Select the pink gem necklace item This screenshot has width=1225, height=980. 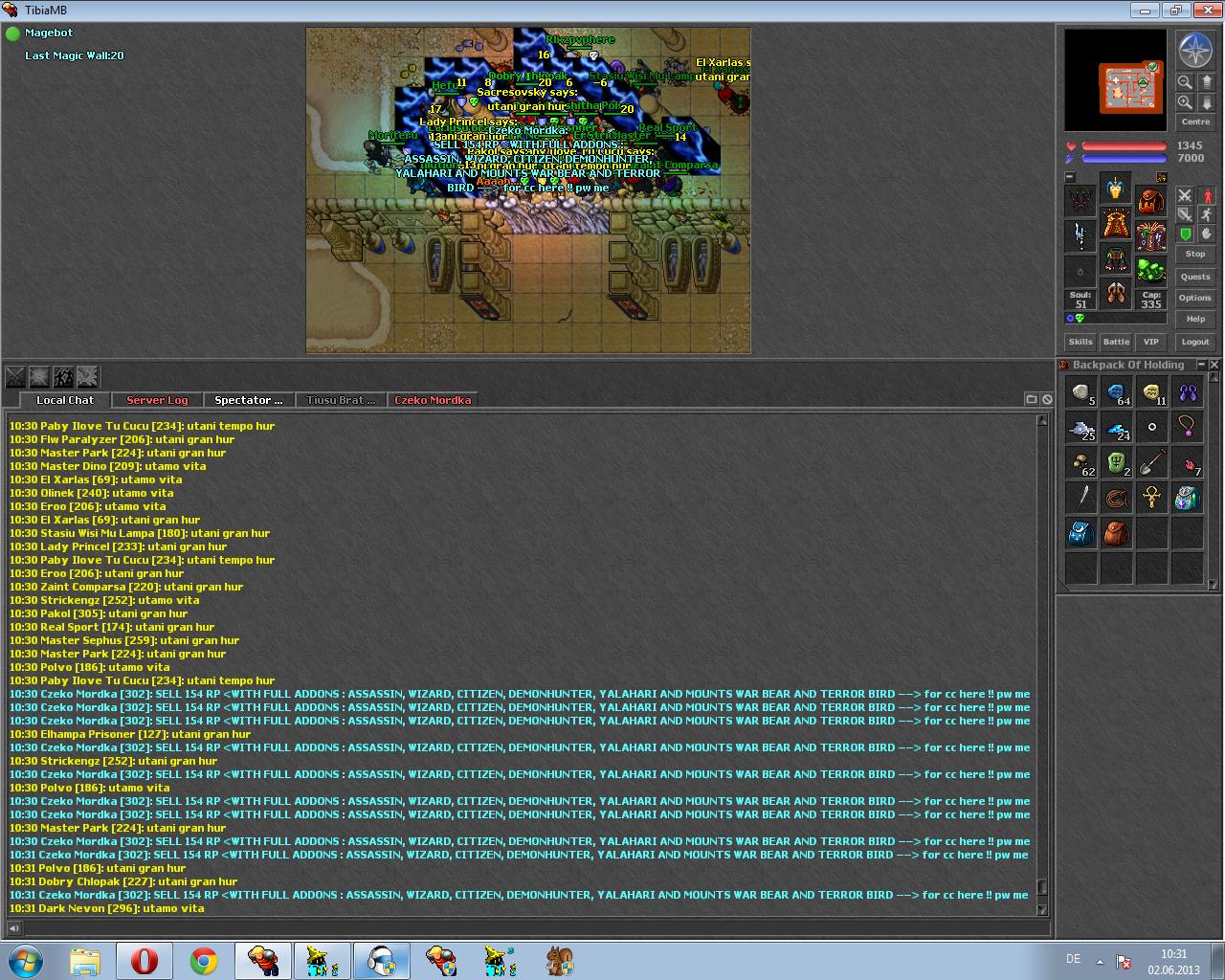(1187, 428)
